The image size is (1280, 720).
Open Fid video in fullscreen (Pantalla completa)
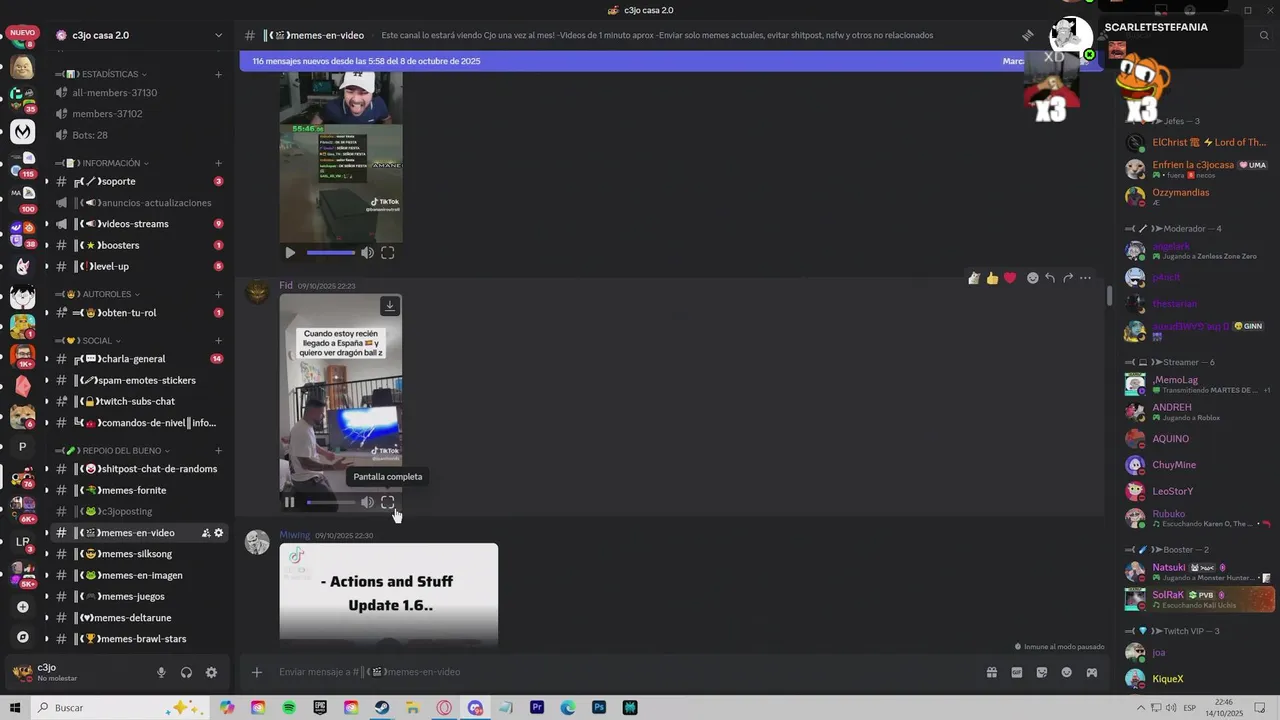point(388,502)
